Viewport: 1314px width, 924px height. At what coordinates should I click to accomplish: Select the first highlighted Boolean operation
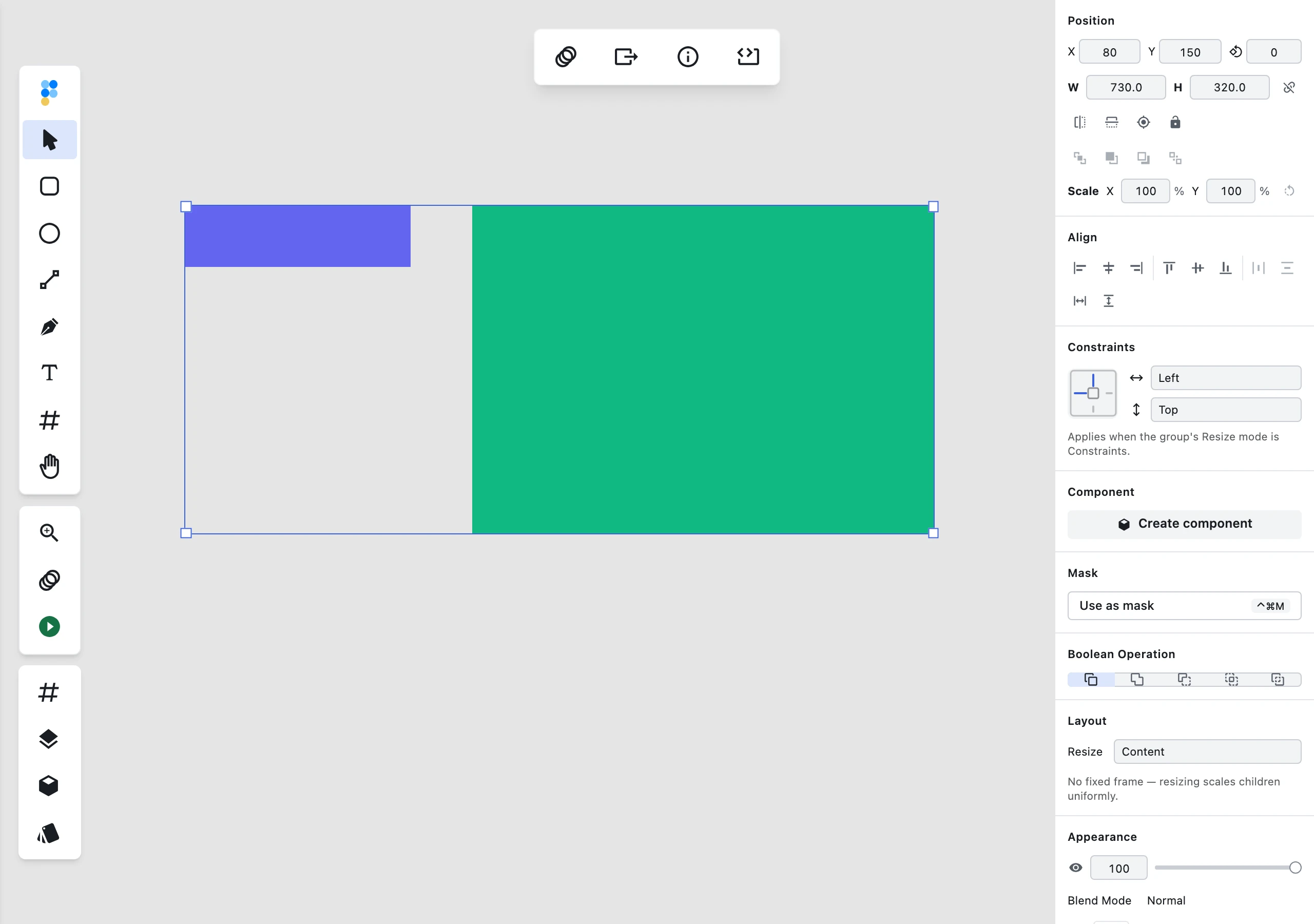[x=1091, y=680]
